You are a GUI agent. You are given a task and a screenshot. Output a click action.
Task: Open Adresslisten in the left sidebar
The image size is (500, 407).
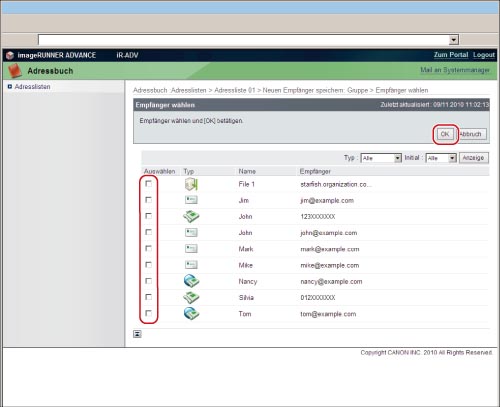(x=32, y=87)
